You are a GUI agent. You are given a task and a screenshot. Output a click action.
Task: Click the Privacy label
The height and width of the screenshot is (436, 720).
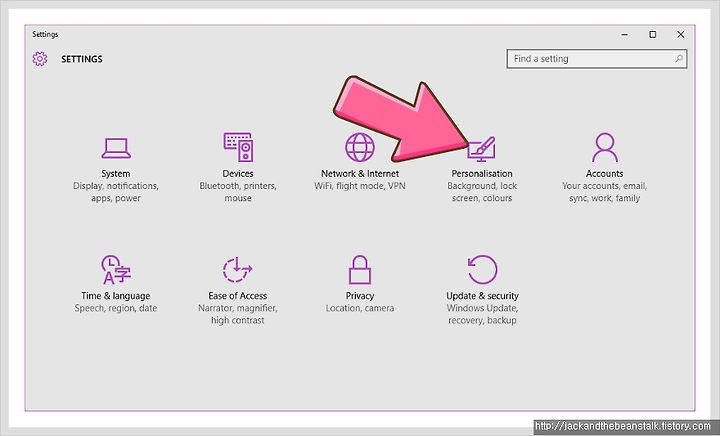tap(360, 296)
